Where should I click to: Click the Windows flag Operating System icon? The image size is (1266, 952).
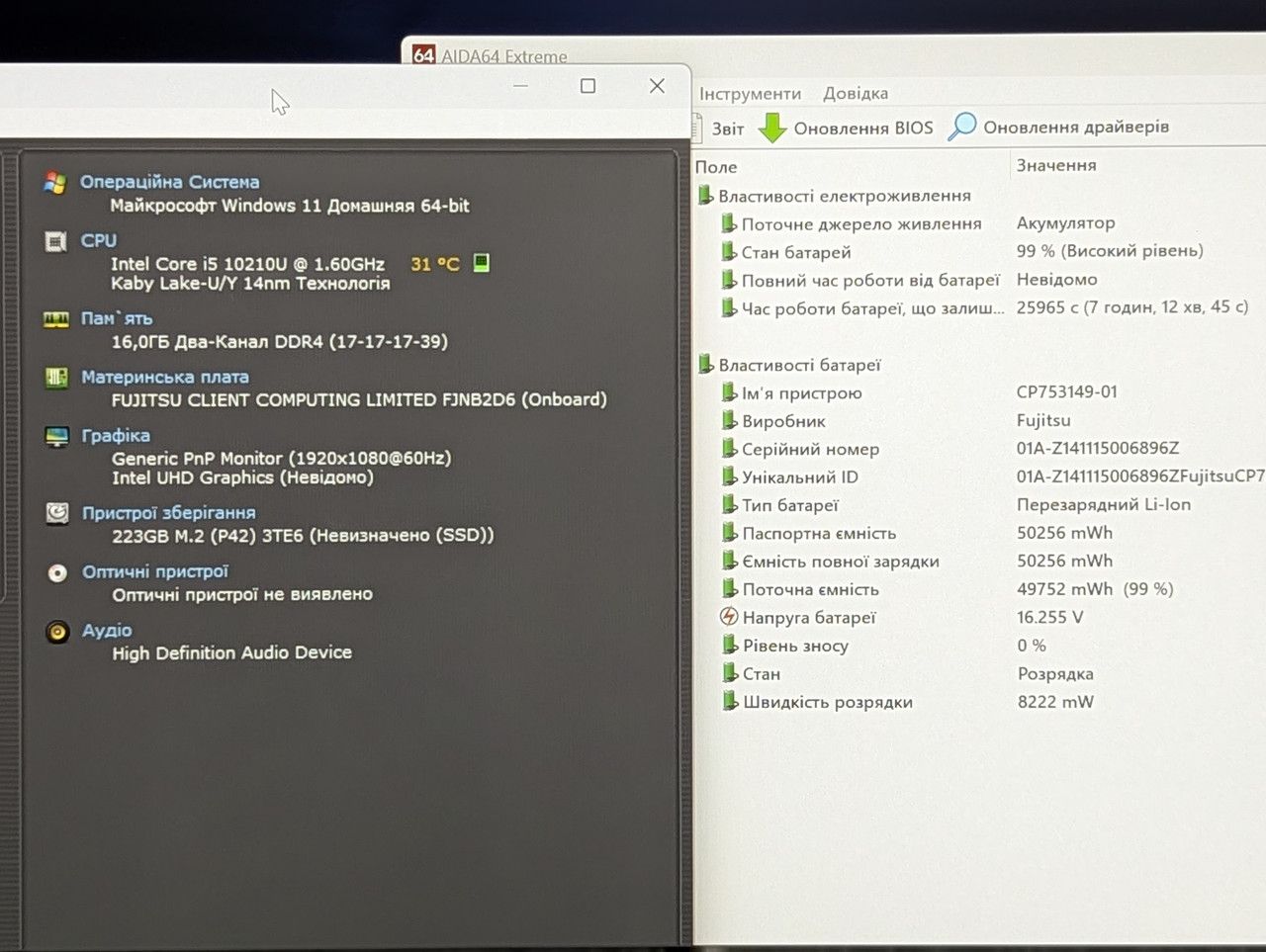(x=55, y=183)
